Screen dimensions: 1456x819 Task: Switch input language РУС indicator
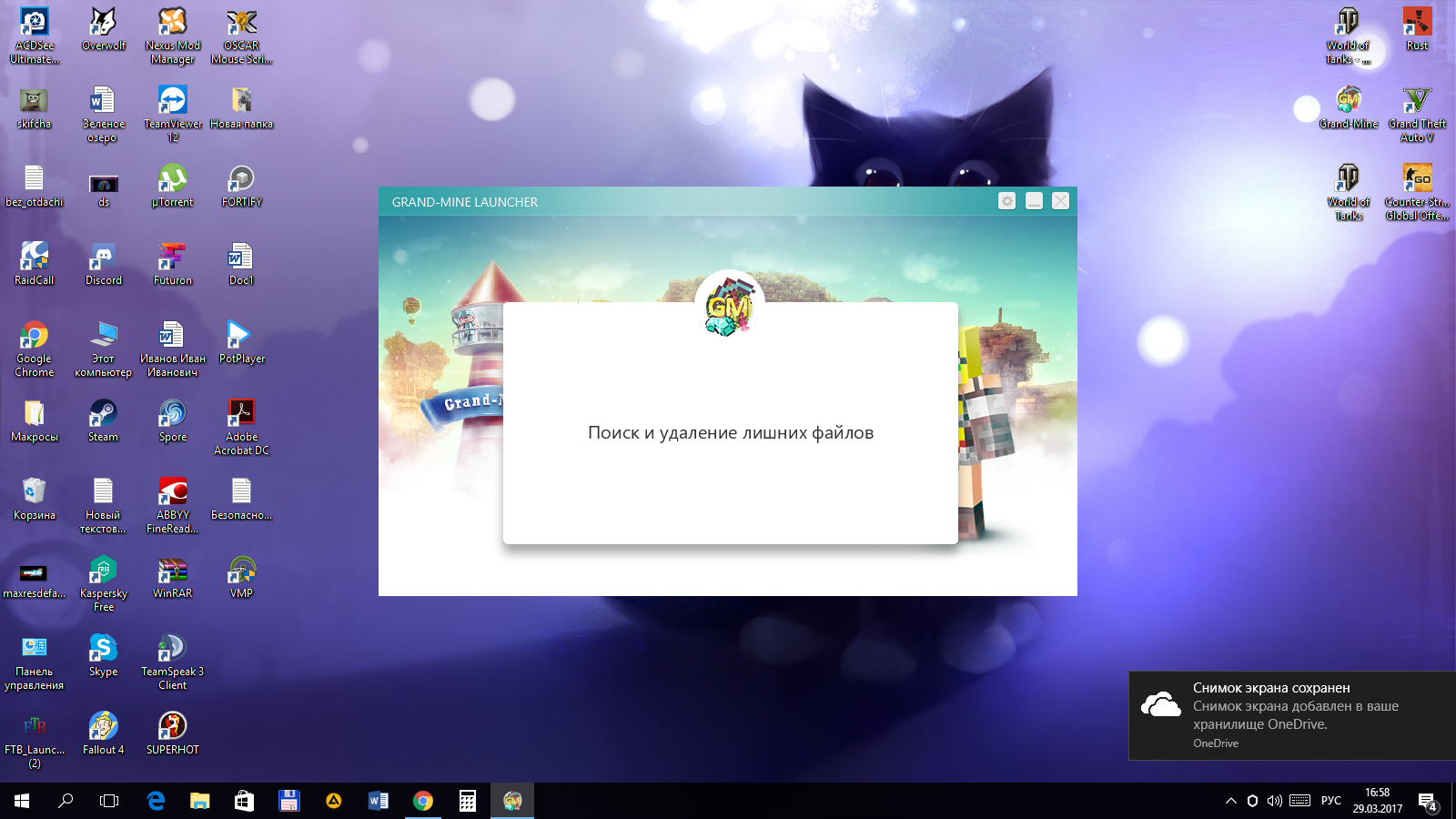click(x=1331, y=801)
